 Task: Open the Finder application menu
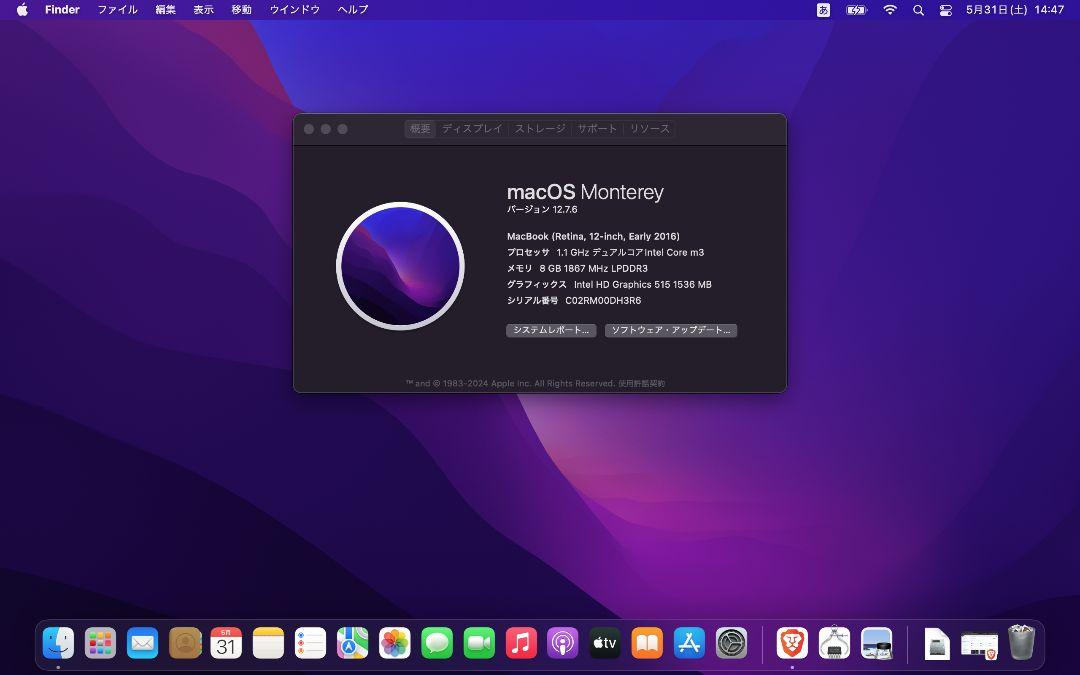[63, 10]
